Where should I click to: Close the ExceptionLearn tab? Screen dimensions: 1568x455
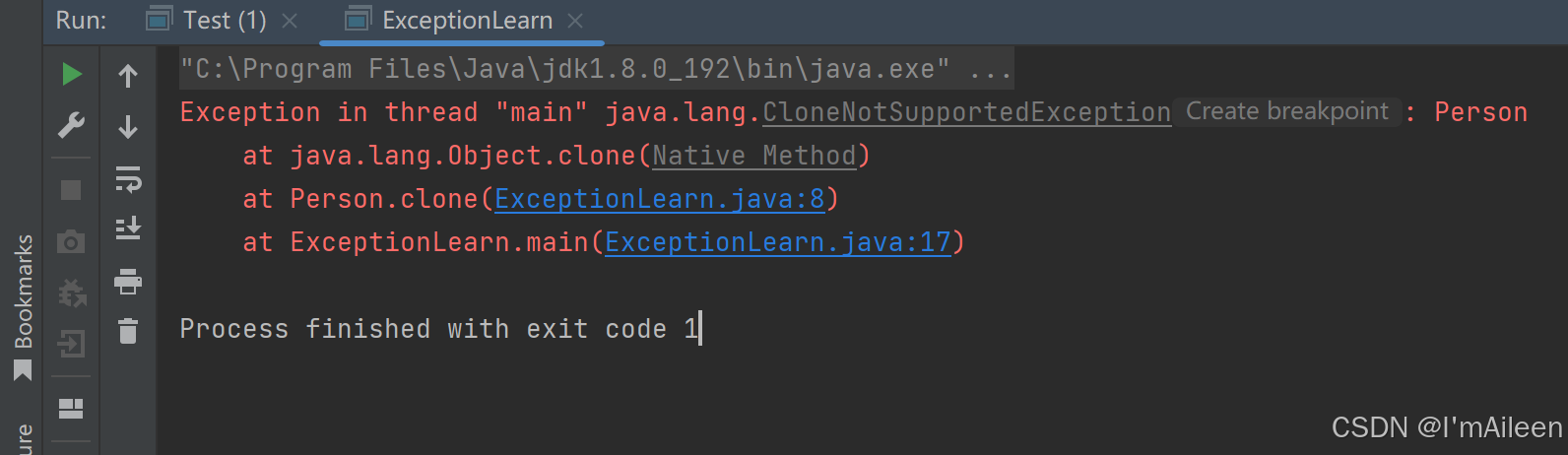[x=576, y=21]
